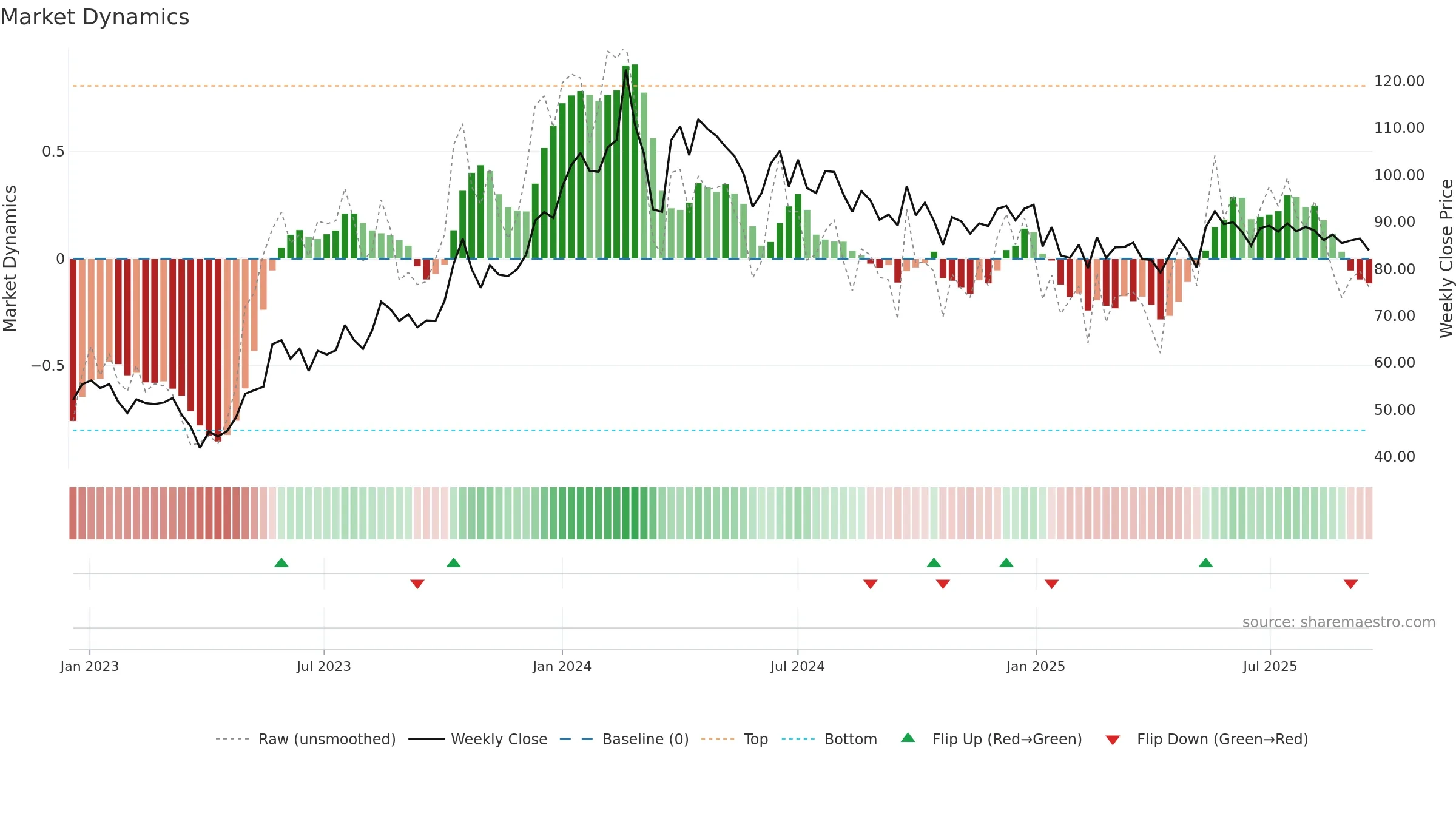The height and width of the screenshot is (819, 1456).
Task: Select the green flip-up marker between Jul 2023 and Jan 2024
Action: (454, 562)
